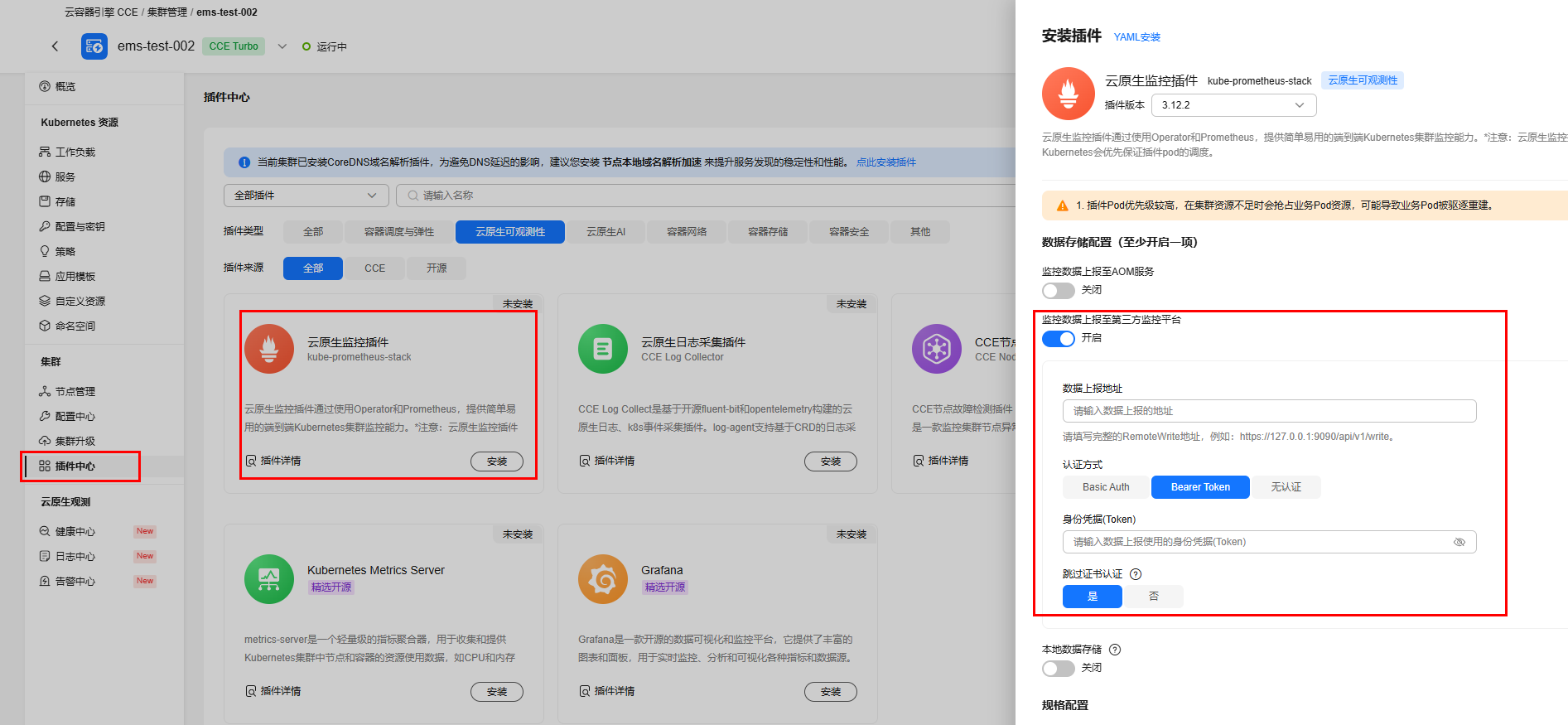Image resolution: width=1568 pixels, height=725 pixels.
Task: Click the Grafana plugin logo icon
Action: click(602, 579)
